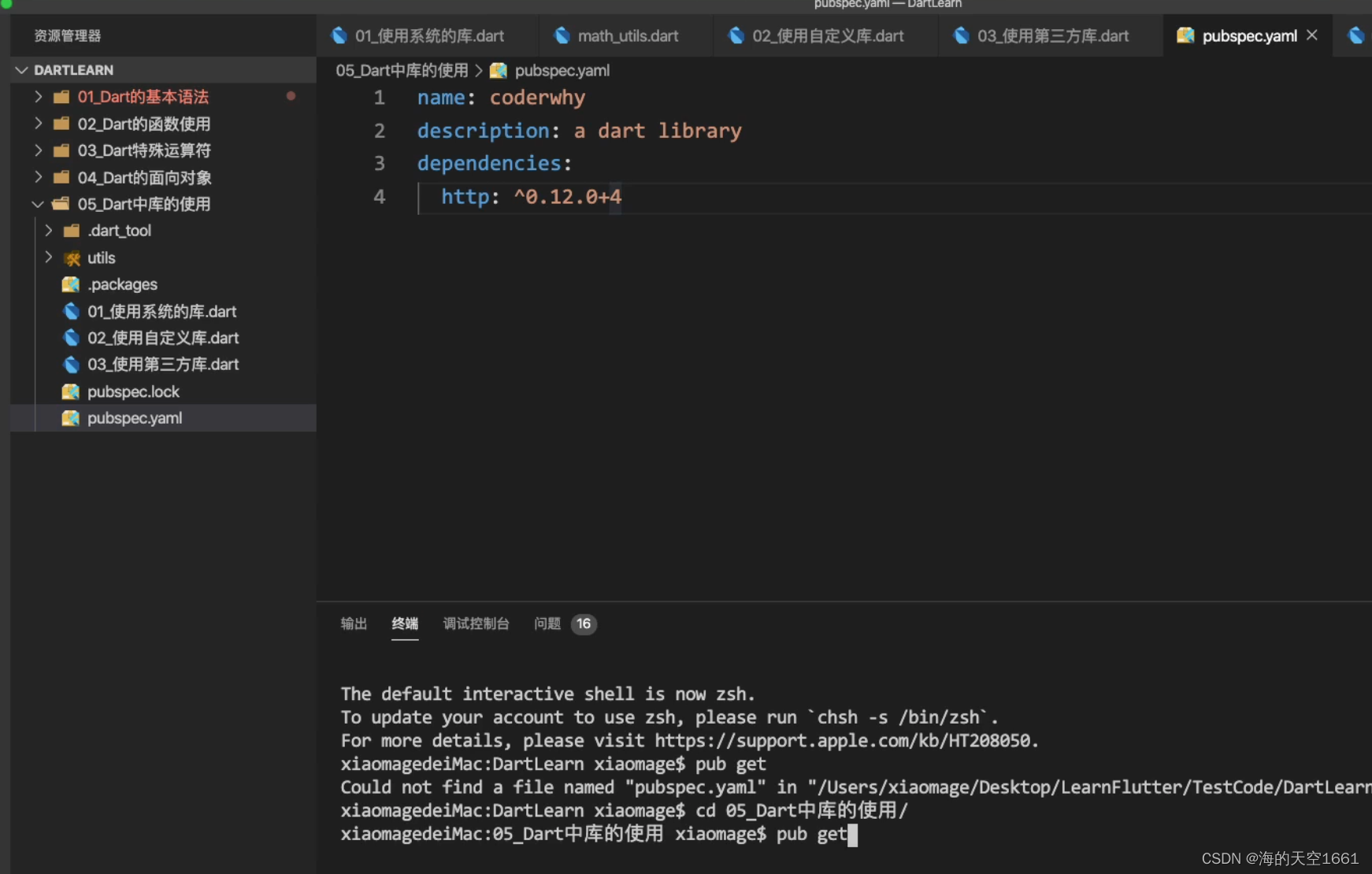
Task: Click the 05_Dart中库的使用 breadcrumb link
Action: point(401,70)
